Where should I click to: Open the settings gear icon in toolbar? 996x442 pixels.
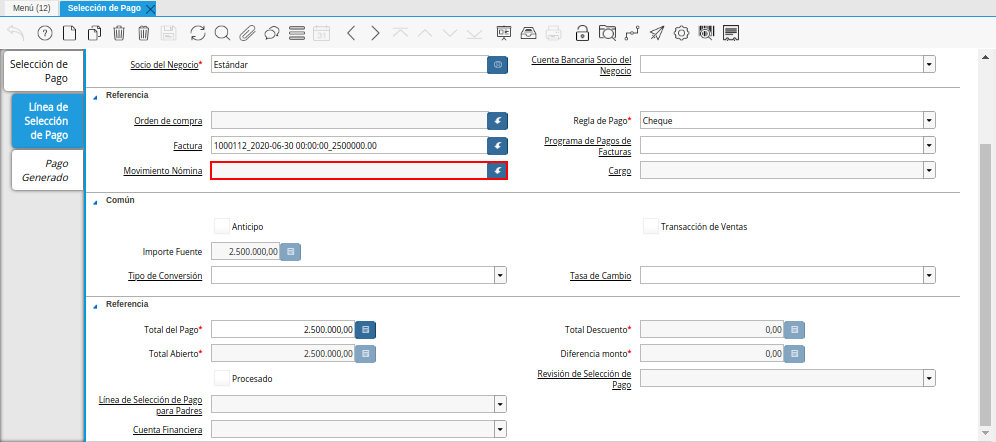click(x=682, y=33)
